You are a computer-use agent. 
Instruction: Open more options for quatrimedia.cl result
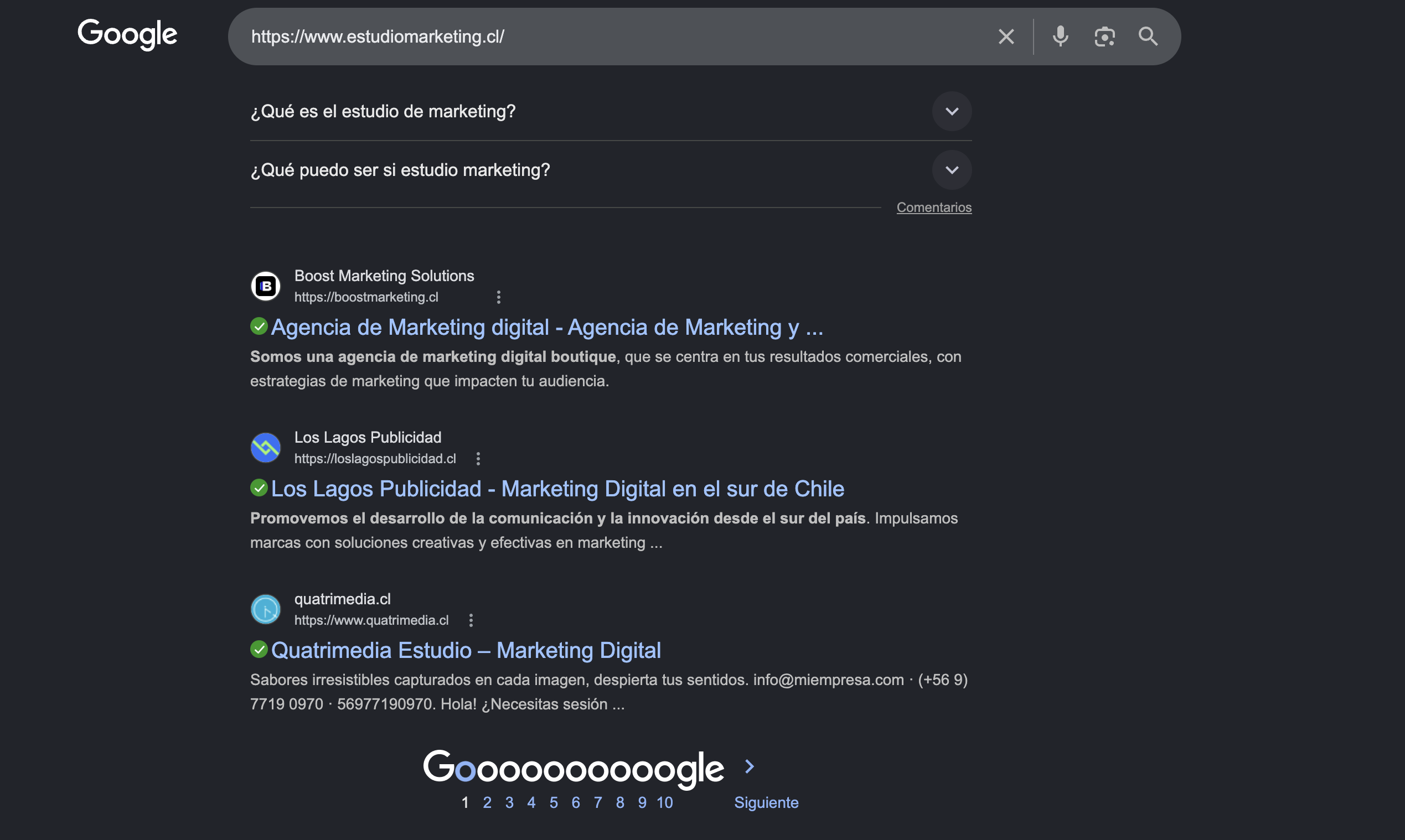point(471,620)
